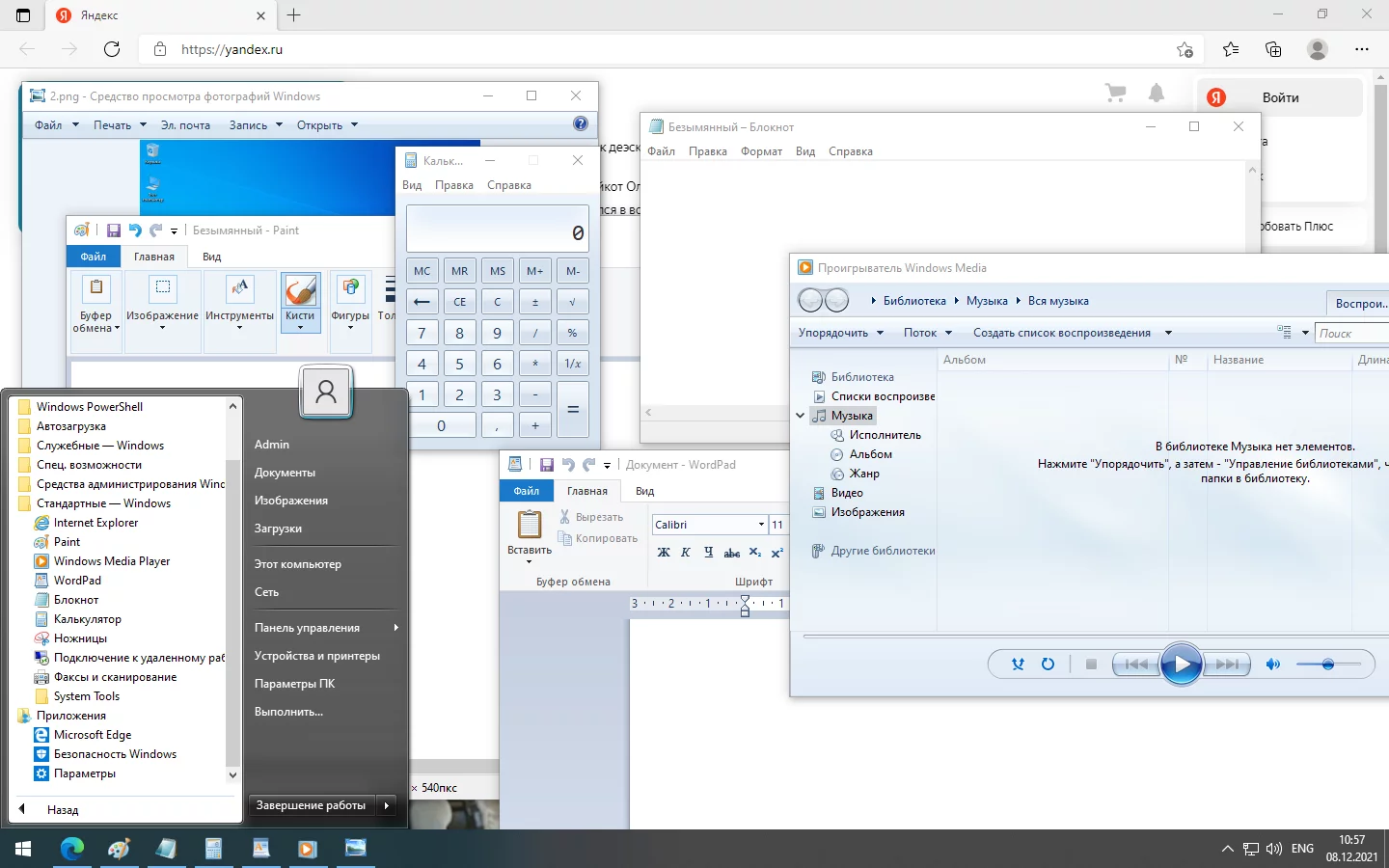1389x868 pixels.
Task: Mute the sound in Media Player
Action: (x=1273, y=665)
